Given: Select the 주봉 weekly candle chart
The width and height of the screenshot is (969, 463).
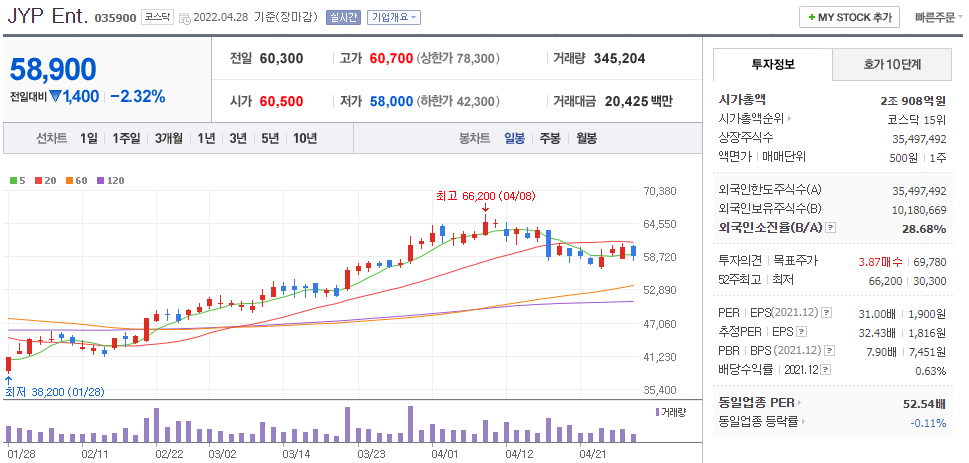Looking at the screenshot, I should point(550,138).
